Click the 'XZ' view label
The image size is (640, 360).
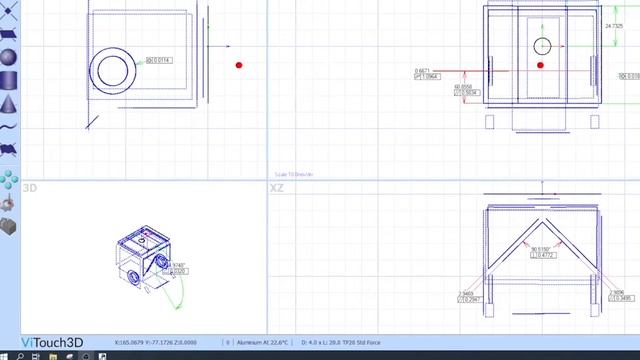click(x=277, y=188)
